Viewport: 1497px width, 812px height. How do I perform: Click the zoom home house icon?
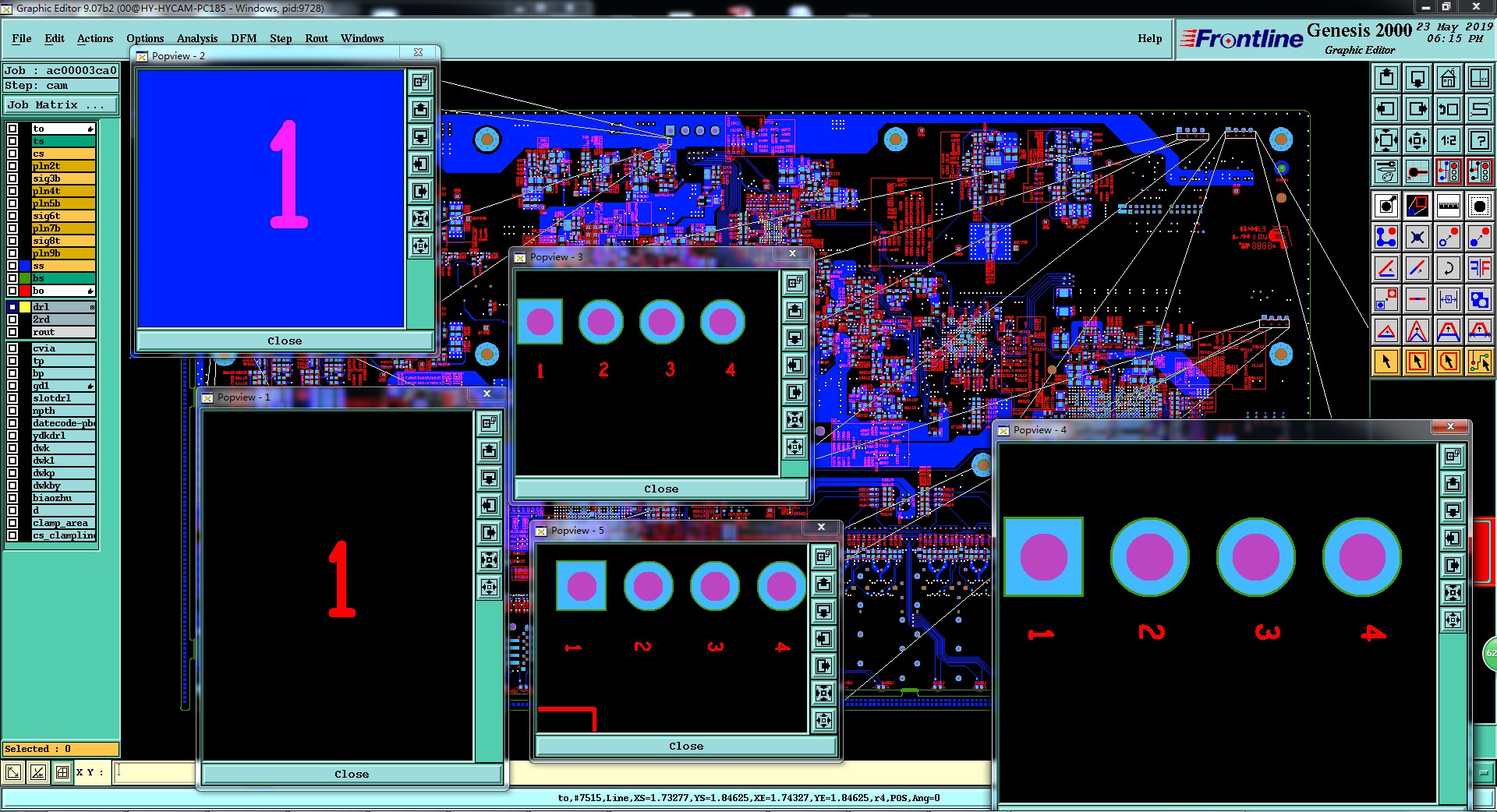pyautogui.click(x=1449, y=78)
